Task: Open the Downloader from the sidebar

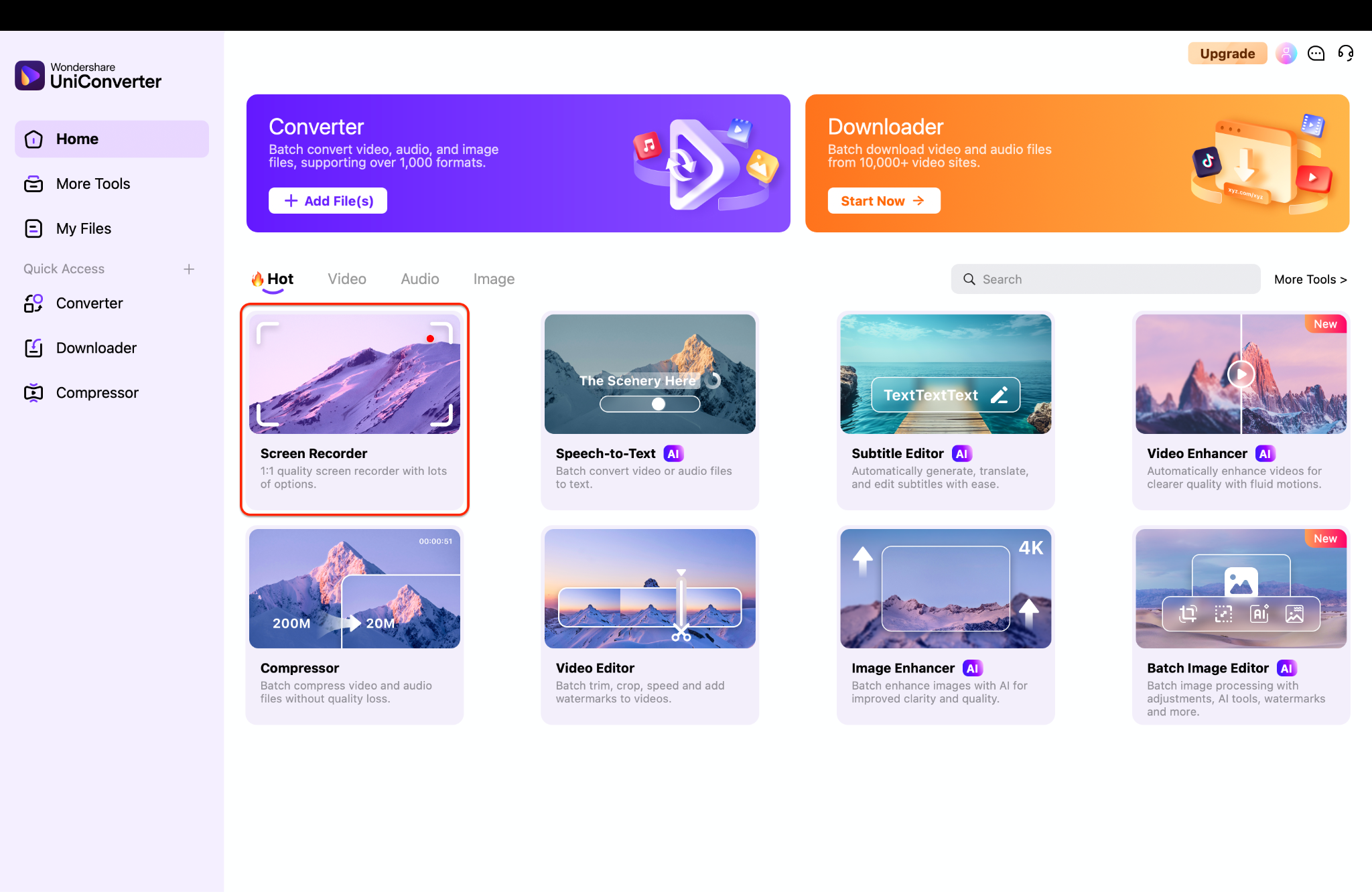Action: coord(96,348)
